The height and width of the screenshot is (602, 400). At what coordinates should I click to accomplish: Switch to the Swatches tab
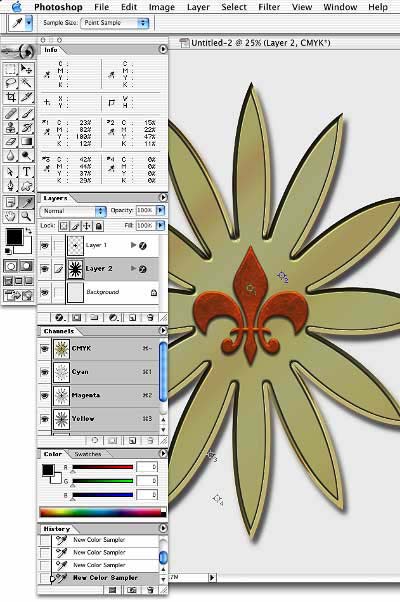click(88, 454)
